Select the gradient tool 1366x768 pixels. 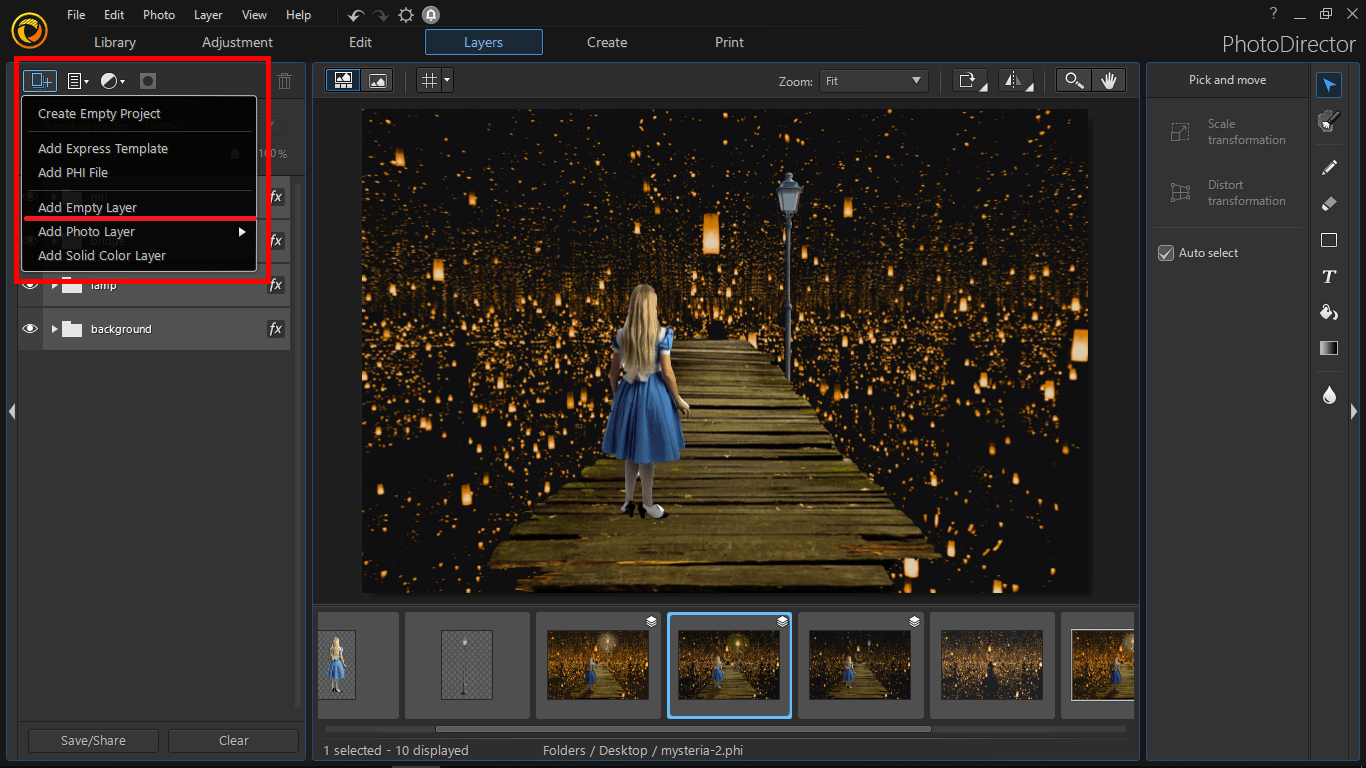tap(1329, 348)
